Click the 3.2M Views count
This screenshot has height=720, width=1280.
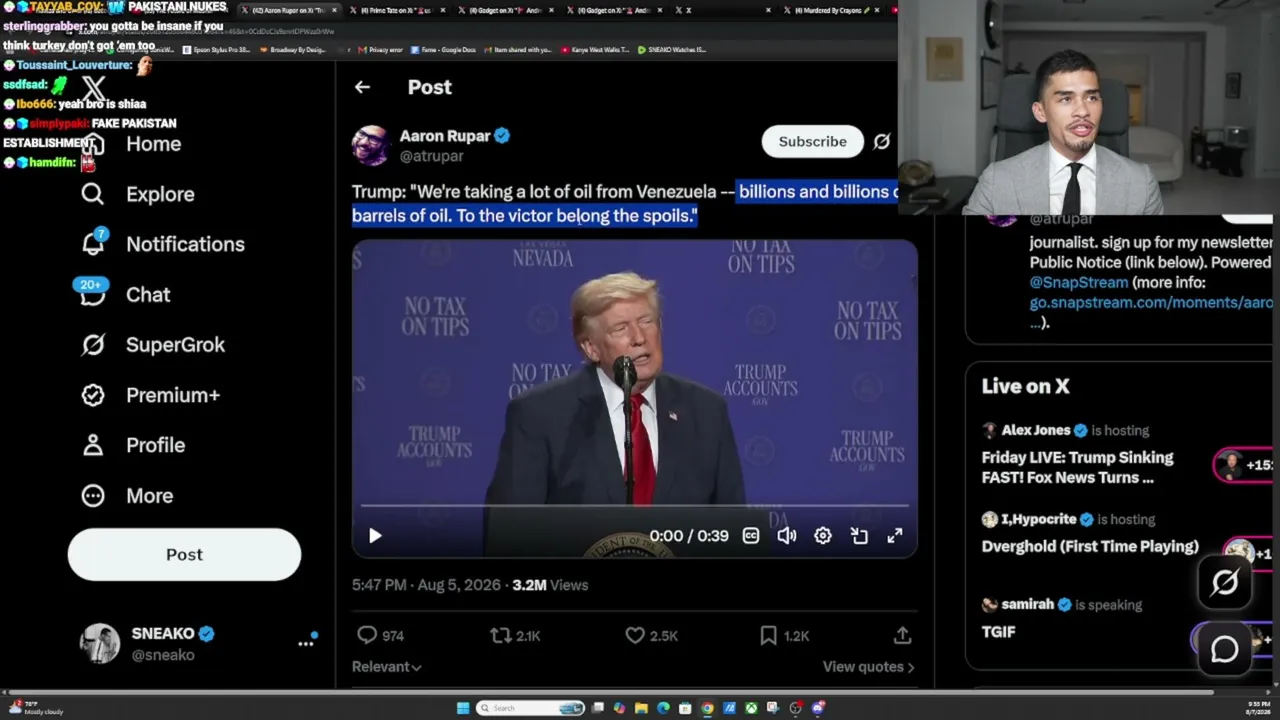tap(550, 585)
